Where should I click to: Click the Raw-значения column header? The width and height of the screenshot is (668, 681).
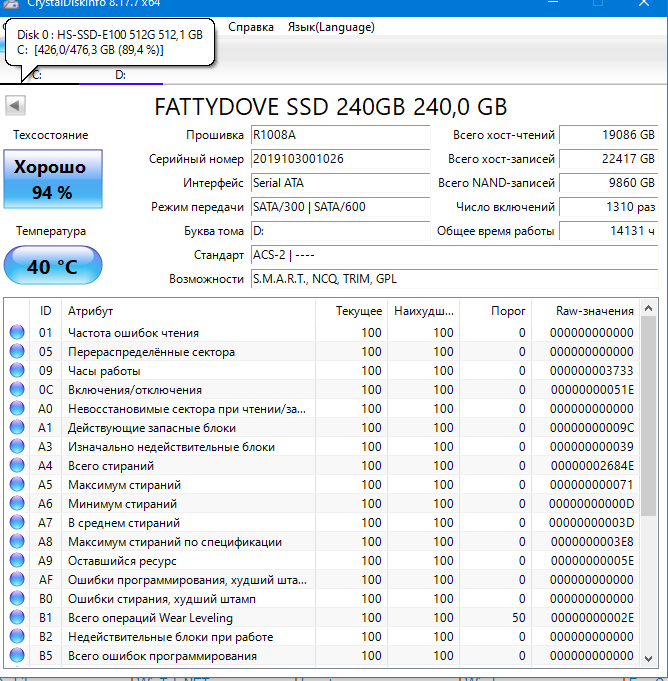(594, 311)
